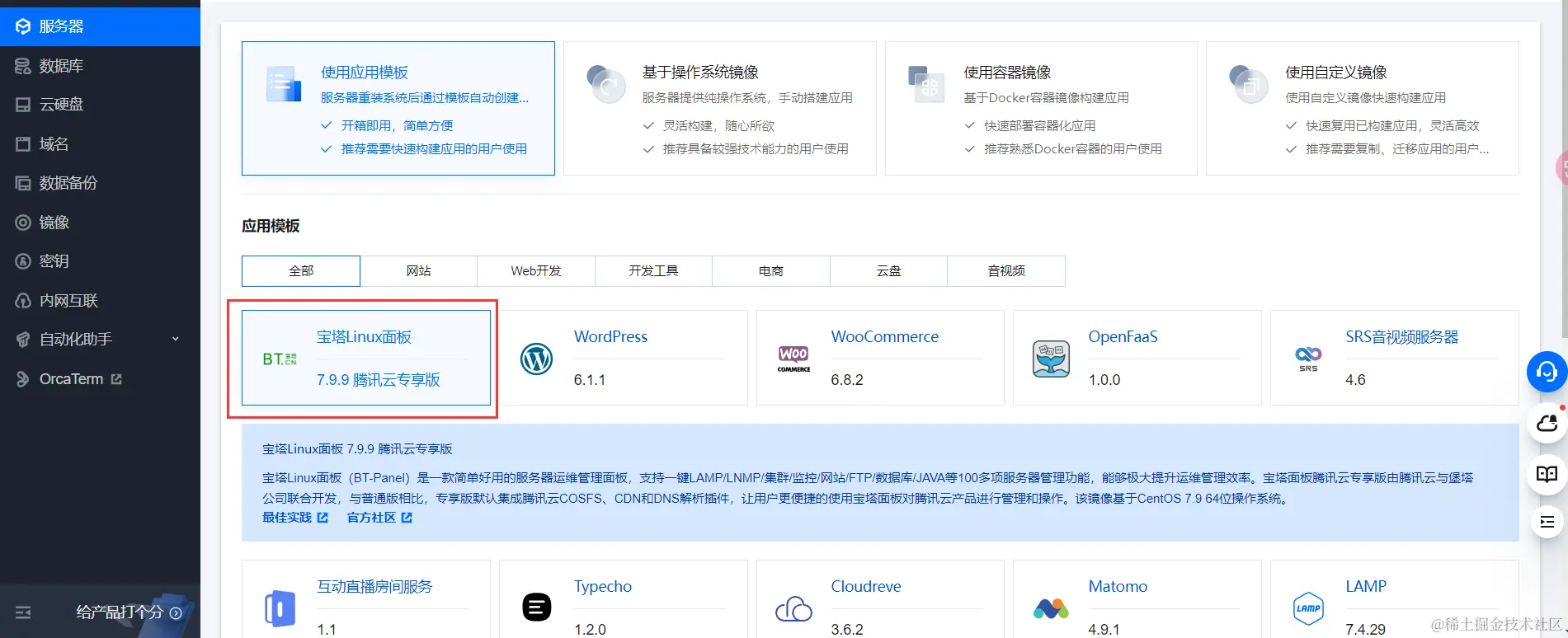Click the WordPress logo icon
This screenshot has height=638, width=1568.
point(537,359)
